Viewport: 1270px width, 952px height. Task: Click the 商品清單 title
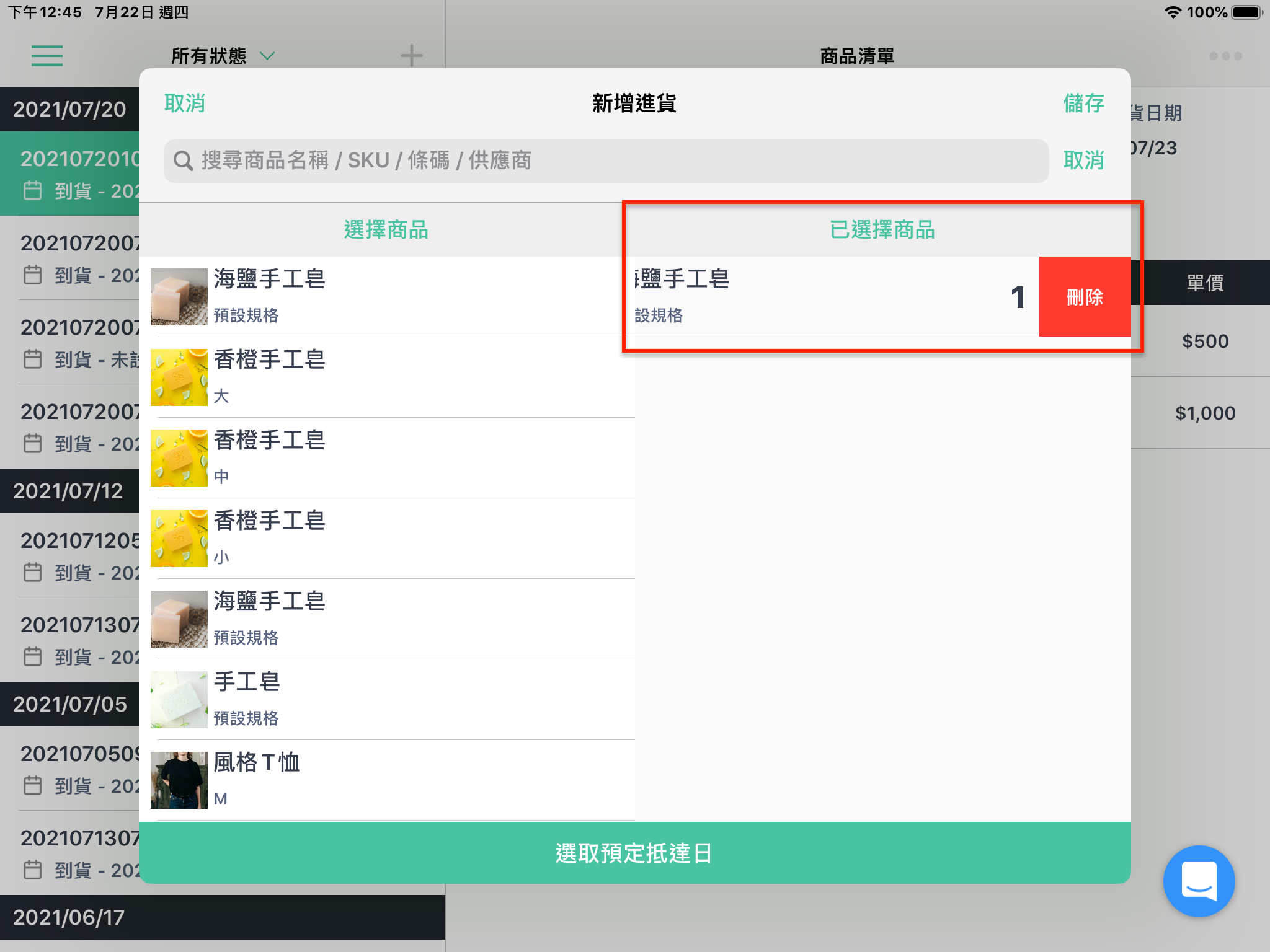857,56
